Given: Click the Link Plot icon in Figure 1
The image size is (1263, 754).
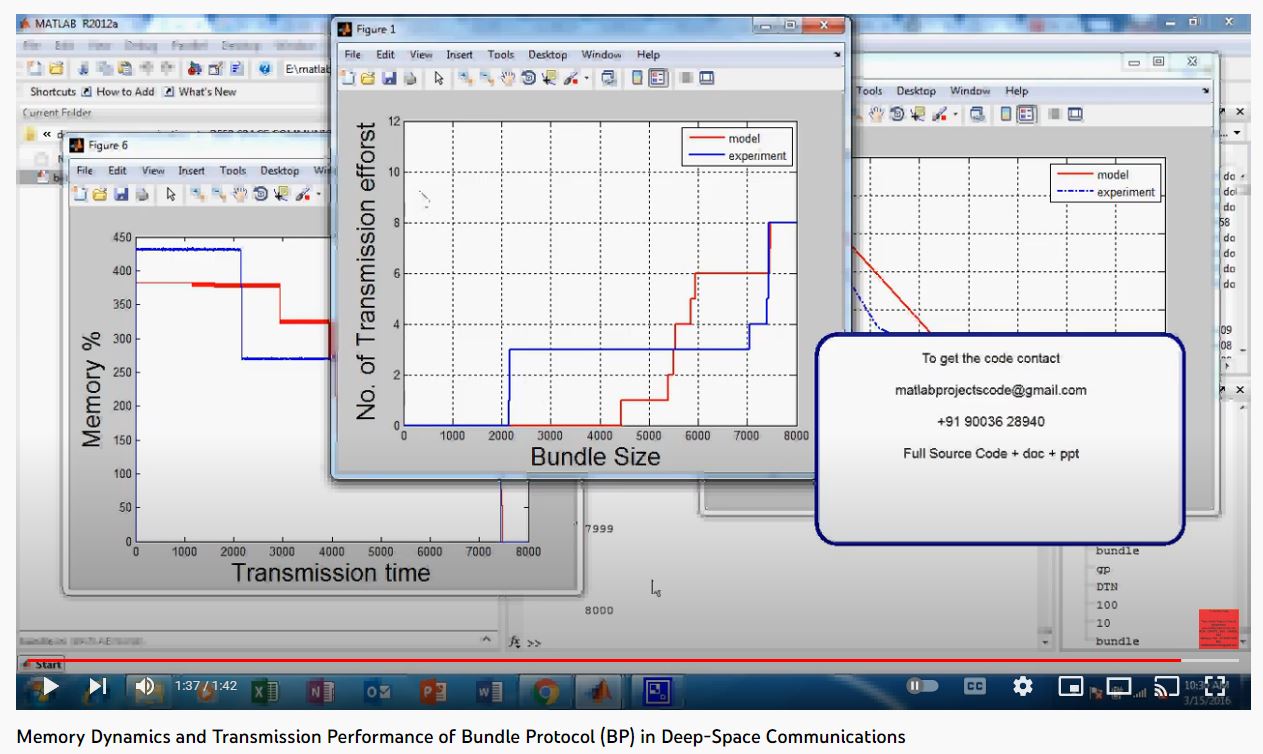Looking at the screenshot, I should click(608, 79).
